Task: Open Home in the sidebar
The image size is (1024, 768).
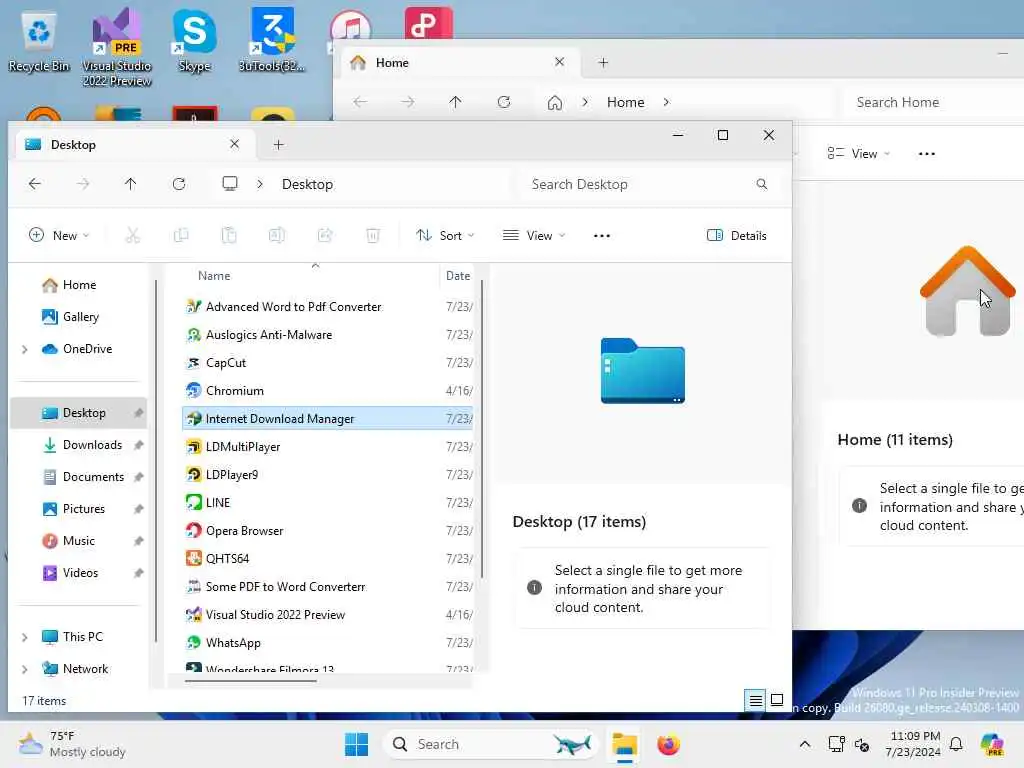Action: [79, 285]
